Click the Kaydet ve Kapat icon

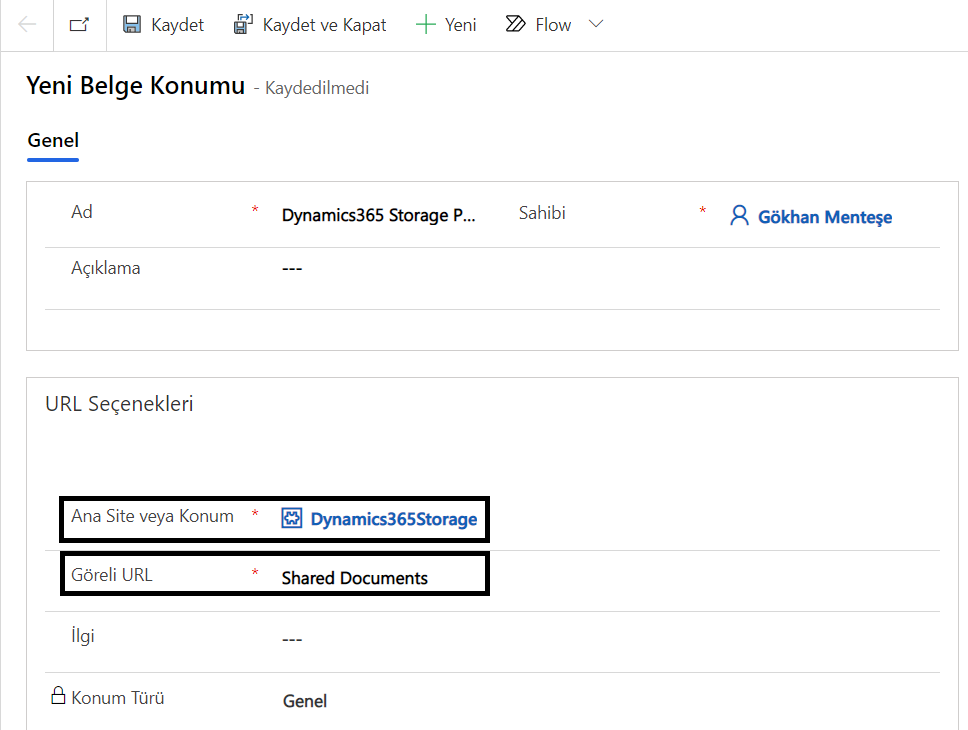pos(243,24)
